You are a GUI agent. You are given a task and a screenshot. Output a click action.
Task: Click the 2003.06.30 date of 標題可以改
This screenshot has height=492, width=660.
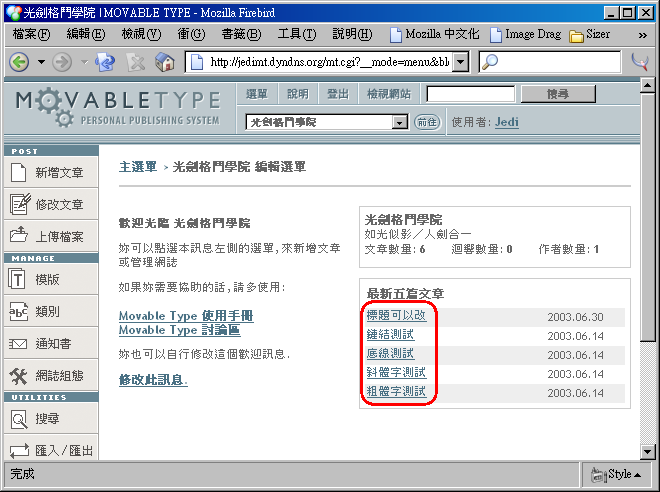[x=575, y=317]
